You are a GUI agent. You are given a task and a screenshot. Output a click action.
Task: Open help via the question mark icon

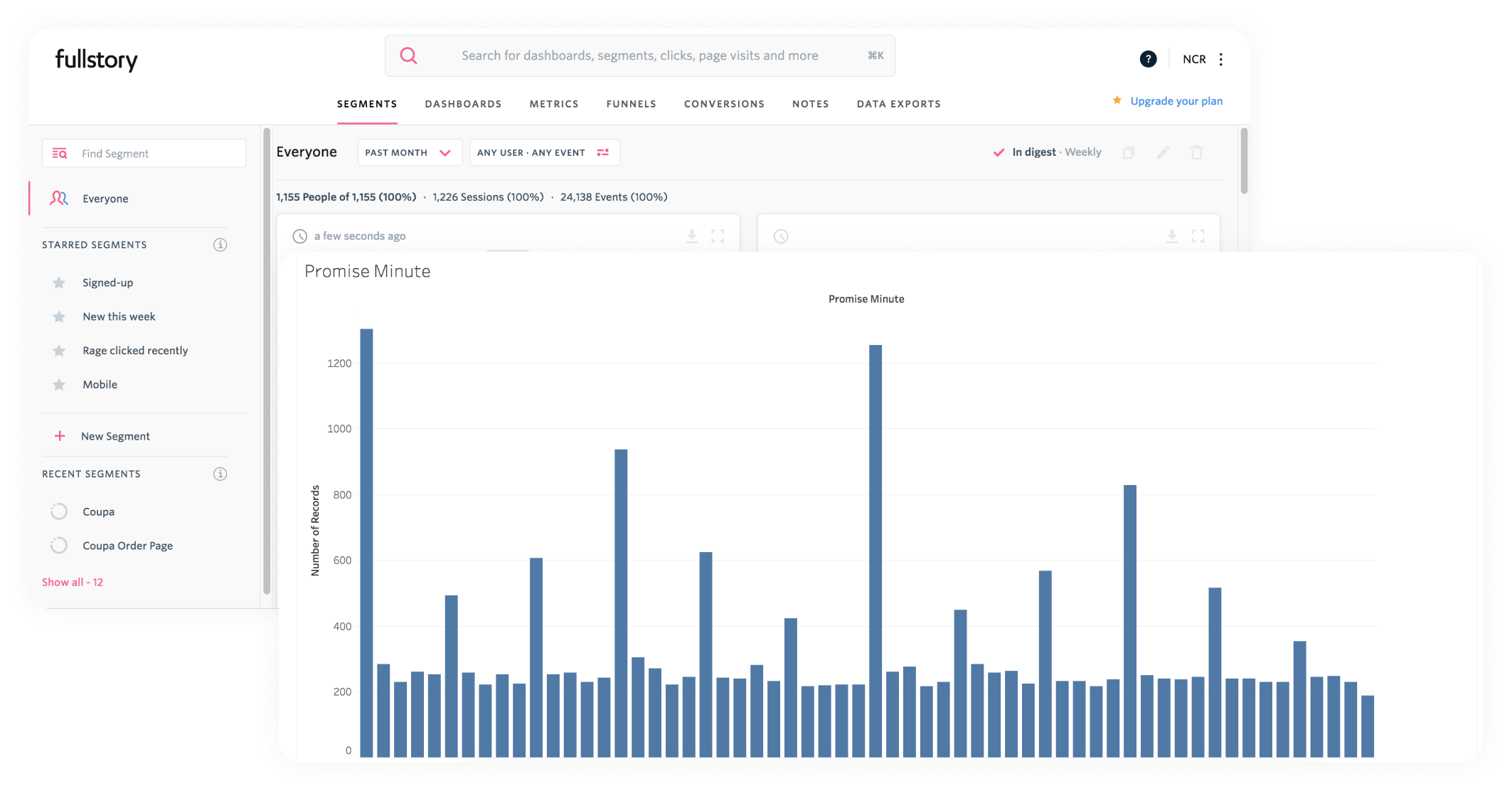(1148, 58)
